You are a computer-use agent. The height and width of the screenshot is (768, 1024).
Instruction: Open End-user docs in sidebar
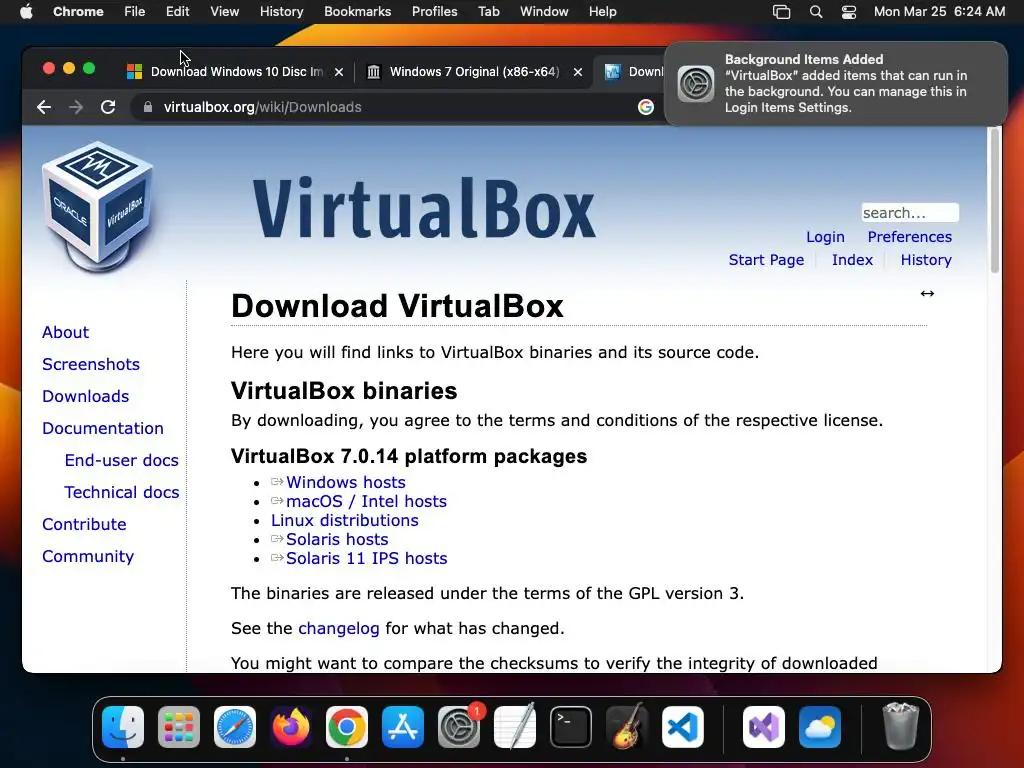[x=121, y=460]
